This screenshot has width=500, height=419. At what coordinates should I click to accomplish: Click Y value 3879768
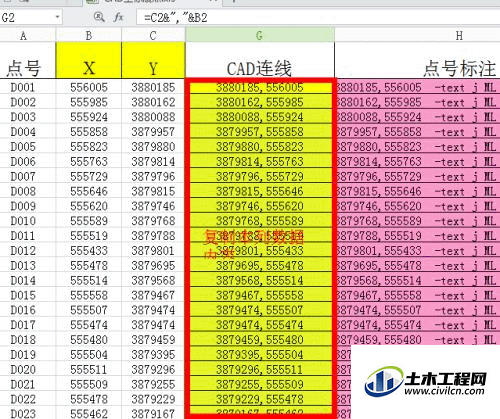click(x=153, y=221)
